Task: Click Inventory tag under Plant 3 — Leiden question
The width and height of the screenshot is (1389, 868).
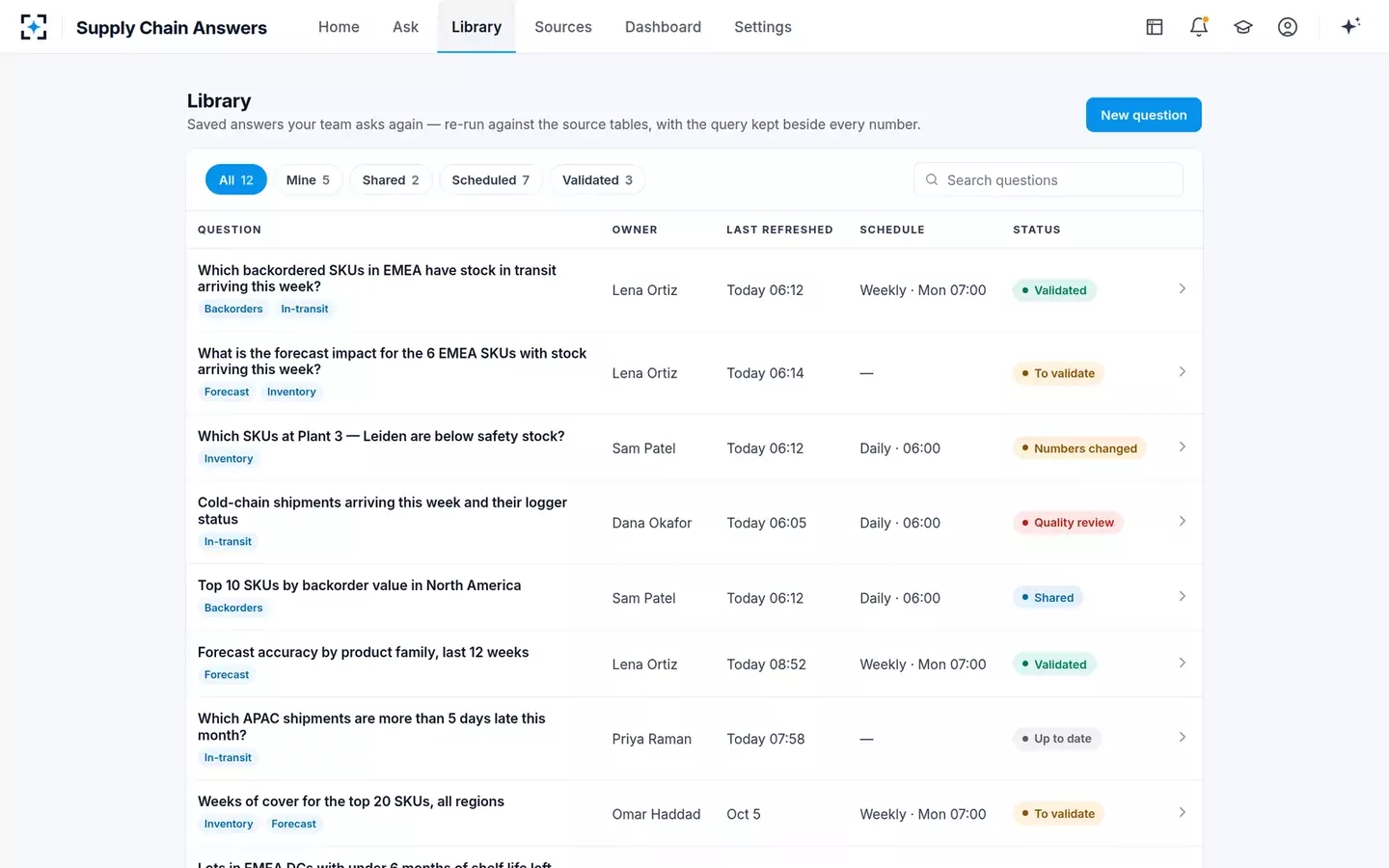Action: point(229,459)
